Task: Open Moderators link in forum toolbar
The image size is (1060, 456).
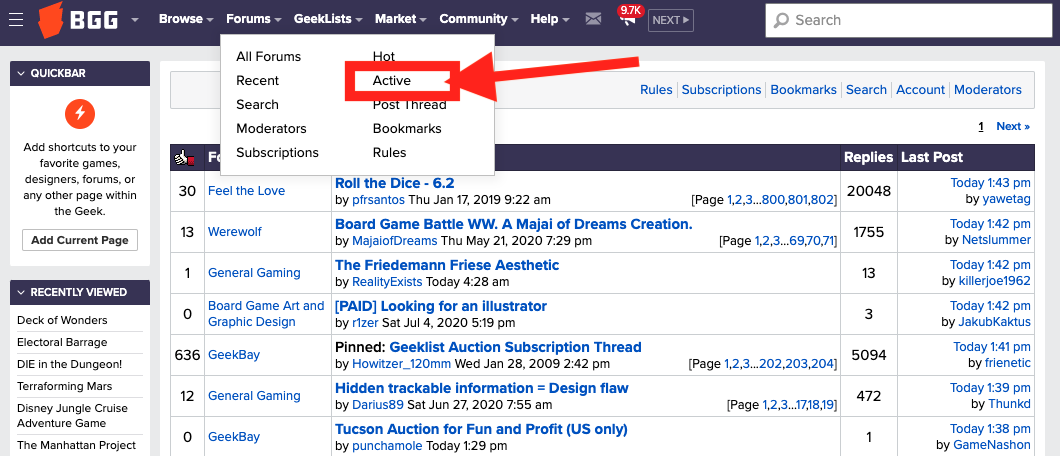Action: point(988,90)
